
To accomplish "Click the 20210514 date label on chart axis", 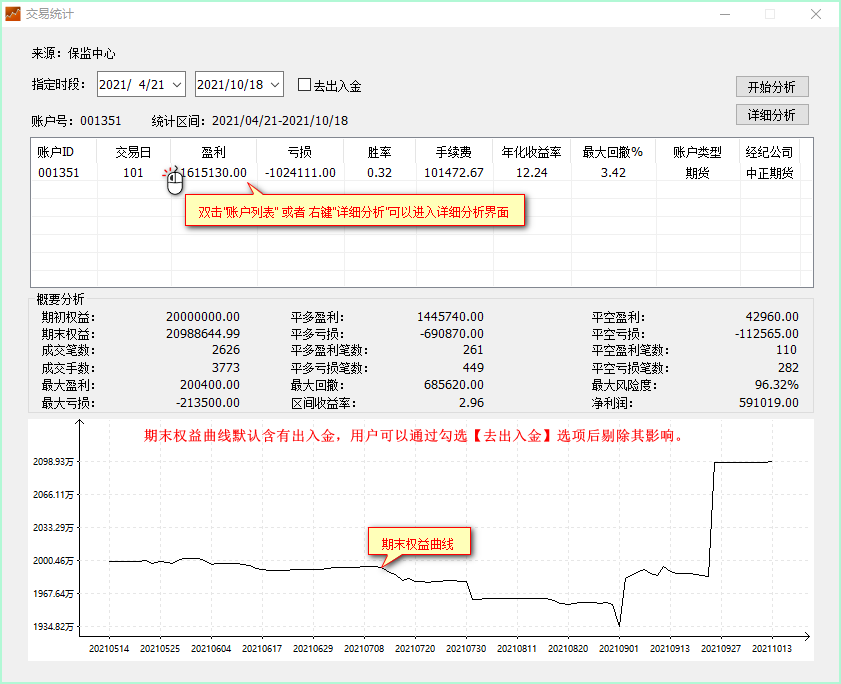I will coord(109,649).
